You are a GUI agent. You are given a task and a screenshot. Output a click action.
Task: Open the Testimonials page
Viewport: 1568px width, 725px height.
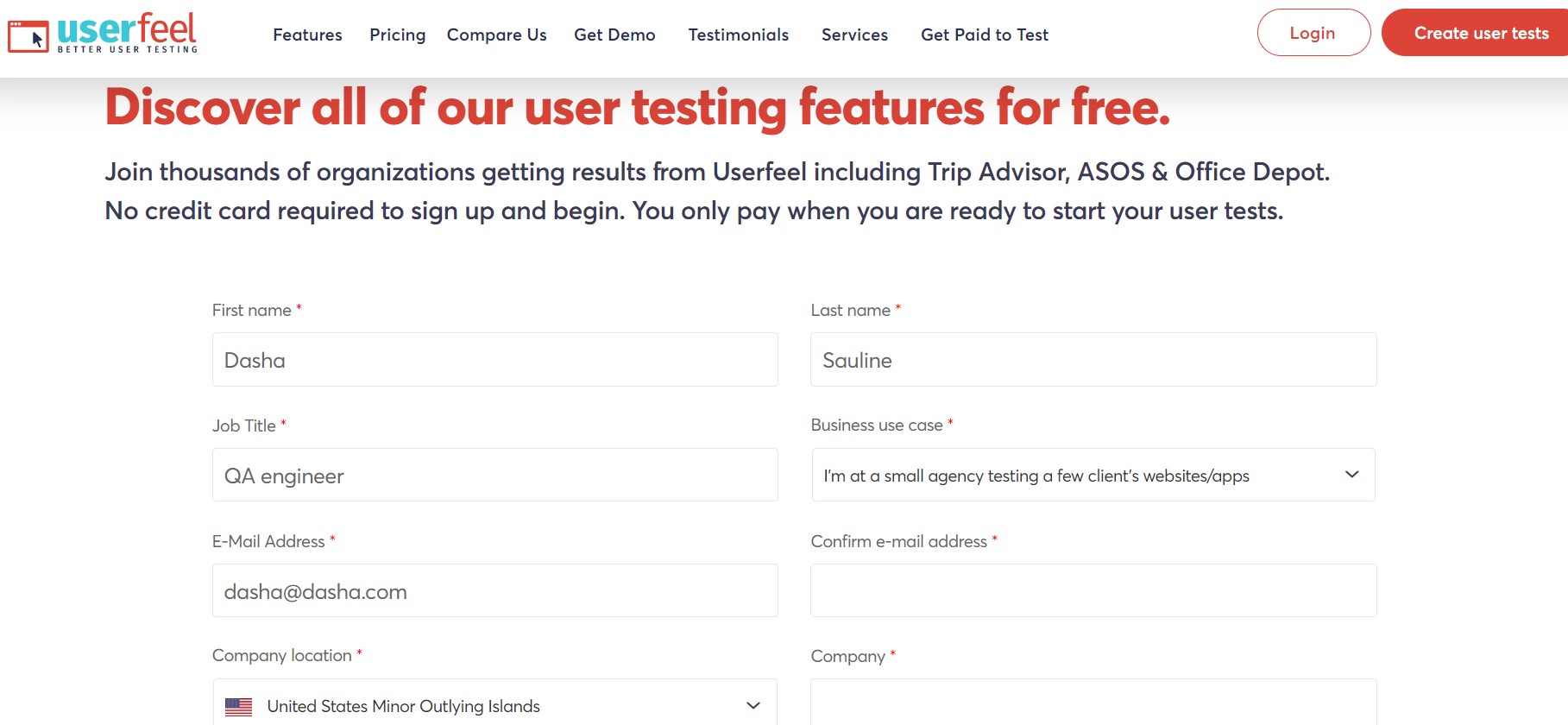pyautogui.click(x=739, y=35)
